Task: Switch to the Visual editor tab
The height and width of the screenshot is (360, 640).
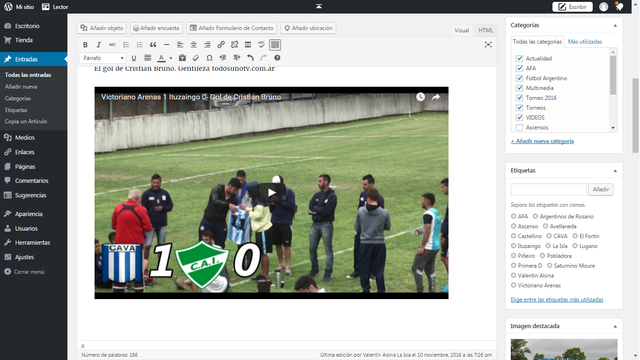Action: coord(462,30)
